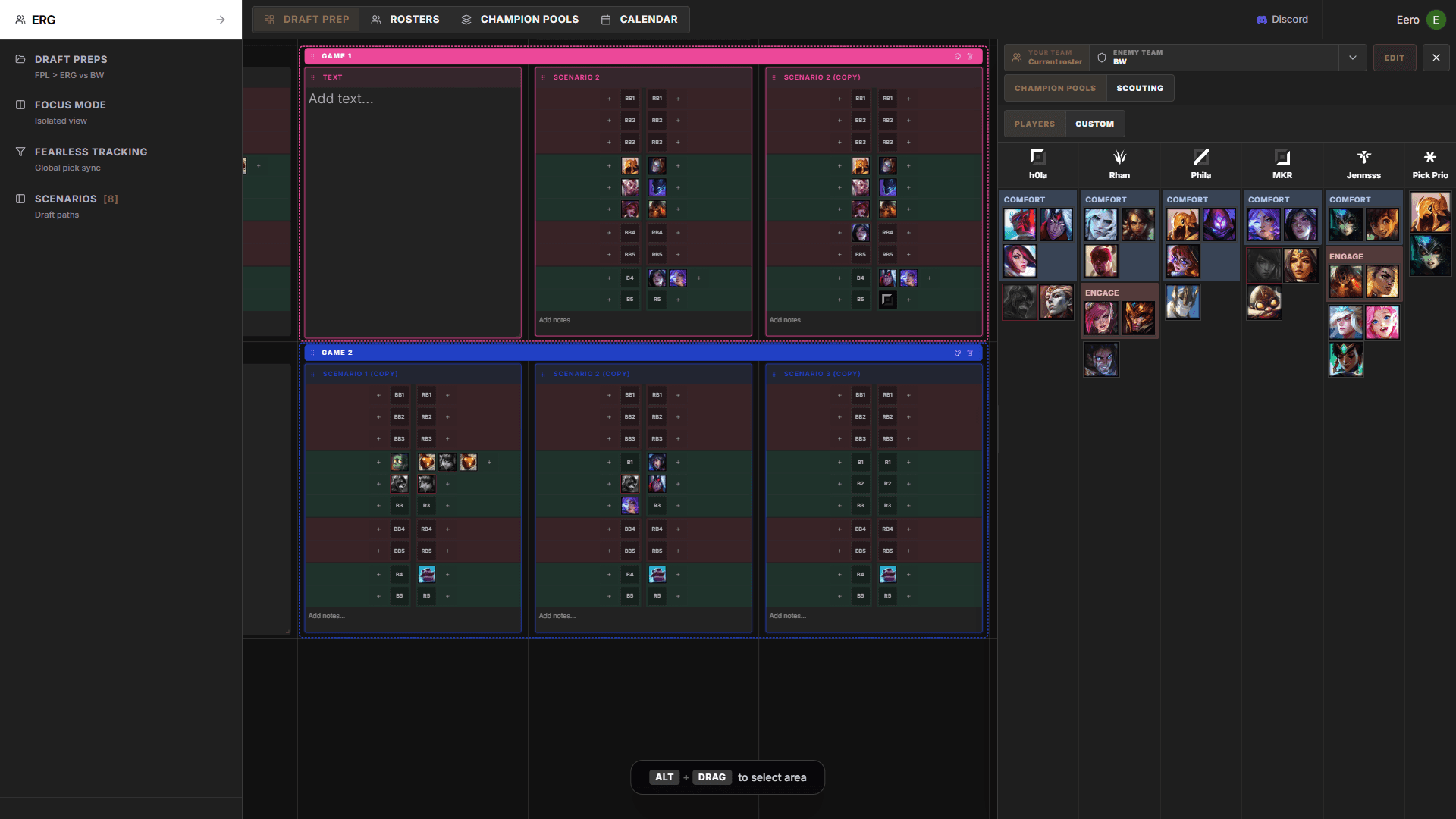The image size is (1456, 819).
Task: Open the Draft Prep tab
Action: (x=306, y=20)
